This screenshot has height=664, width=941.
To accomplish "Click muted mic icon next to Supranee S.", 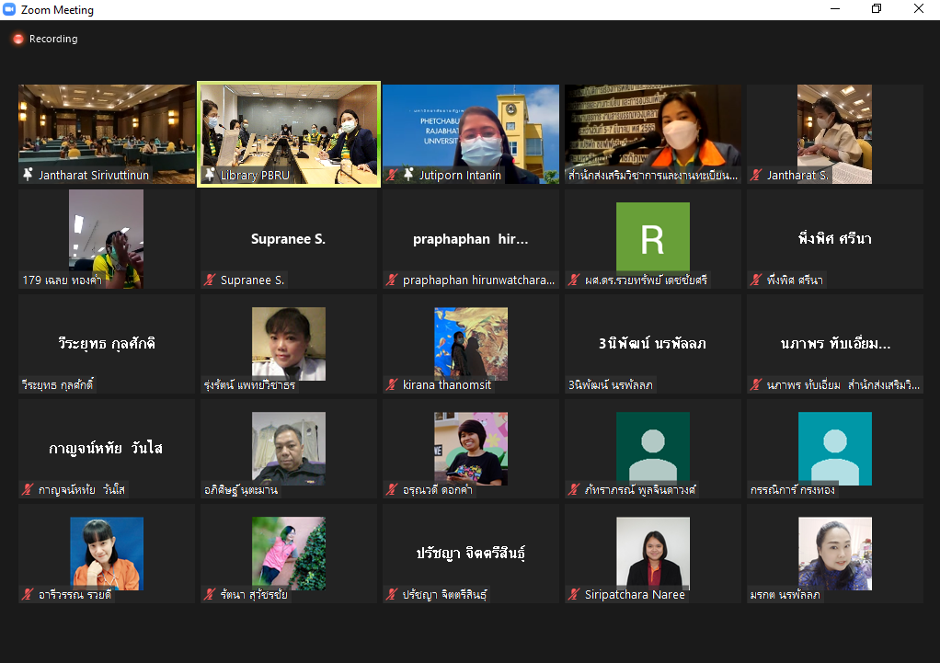I will (x=210, y=280).
